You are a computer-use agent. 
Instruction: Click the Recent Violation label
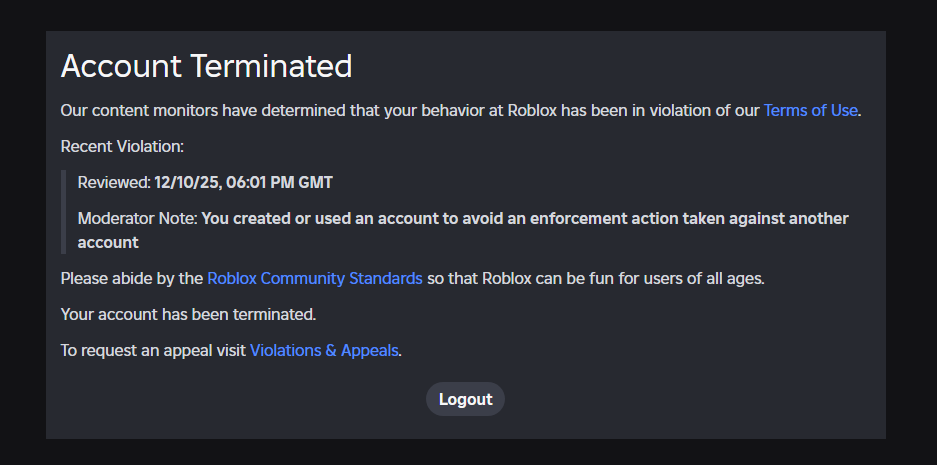pos(122,146)
